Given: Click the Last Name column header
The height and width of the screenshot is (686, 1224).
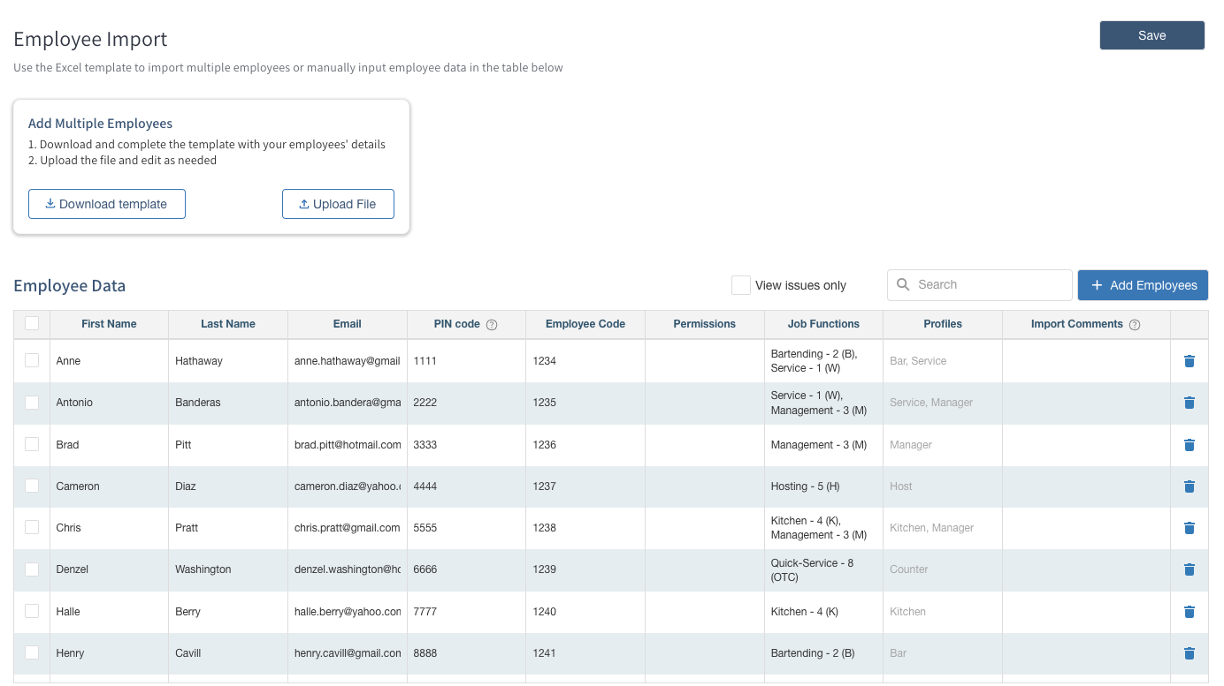Looking at the screenshot, I should pyautogui.click(x=227, y=324).
